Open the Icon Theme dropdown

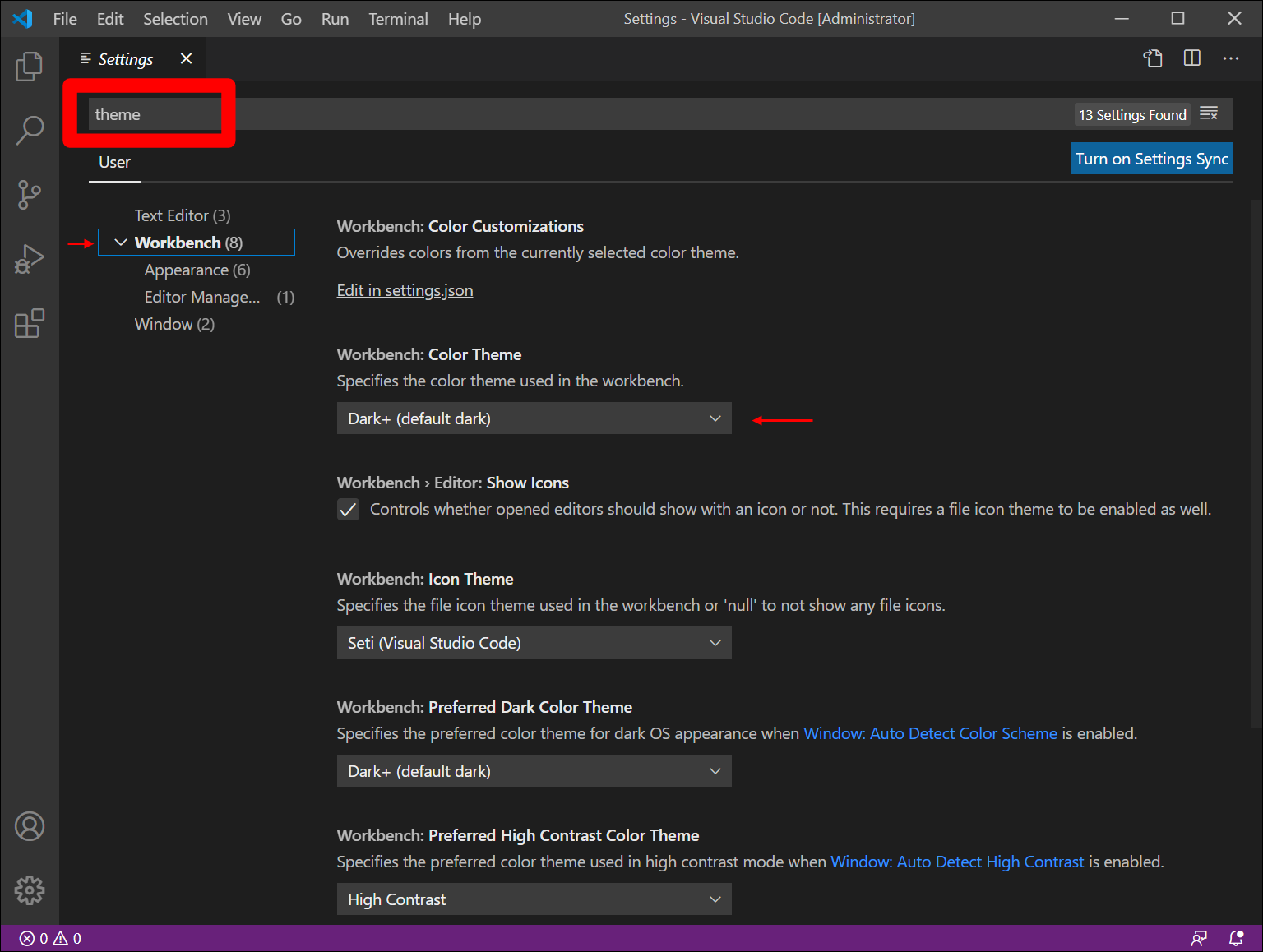click(534, 643)
